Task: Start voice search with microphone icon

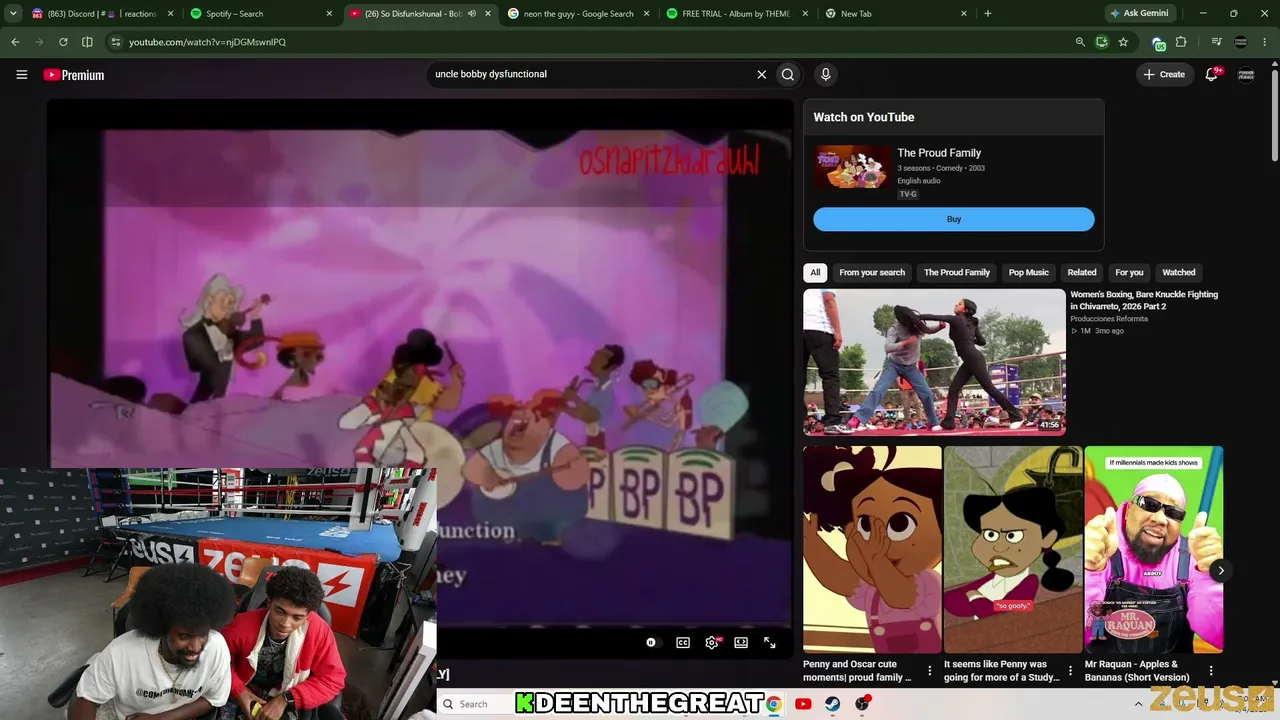Action: point(825,74)
